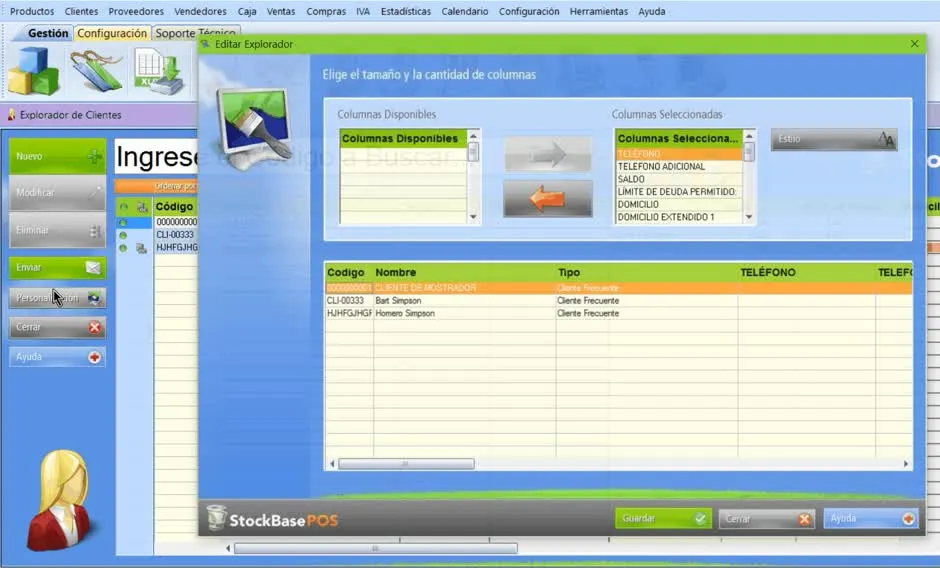Select DOMICILIO EXTENDIDO 1 in list

(679, 217)
